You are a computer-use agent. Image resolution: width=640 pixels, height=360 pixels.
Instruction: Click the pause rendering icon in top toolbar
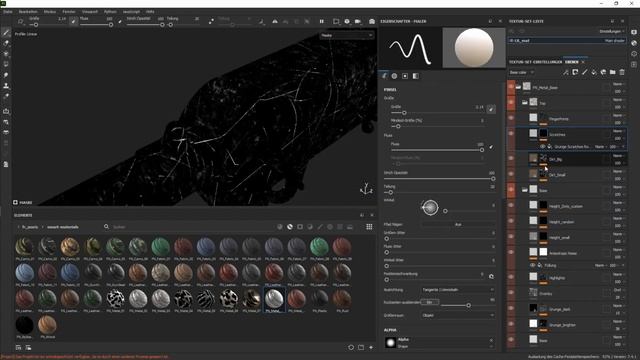tap(322, 21)
